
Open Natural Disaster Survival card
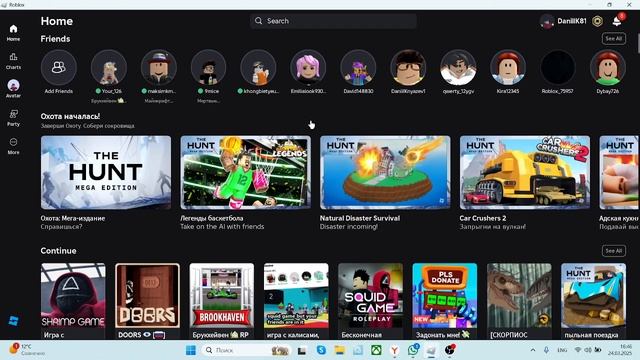(x=385, y=173)
